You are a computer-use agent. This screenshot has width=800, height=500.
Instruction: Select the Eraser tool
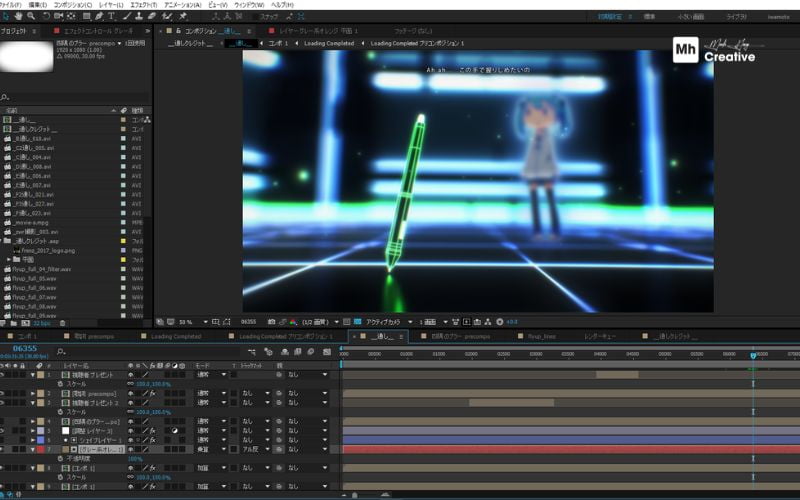(x=152, y=16)
